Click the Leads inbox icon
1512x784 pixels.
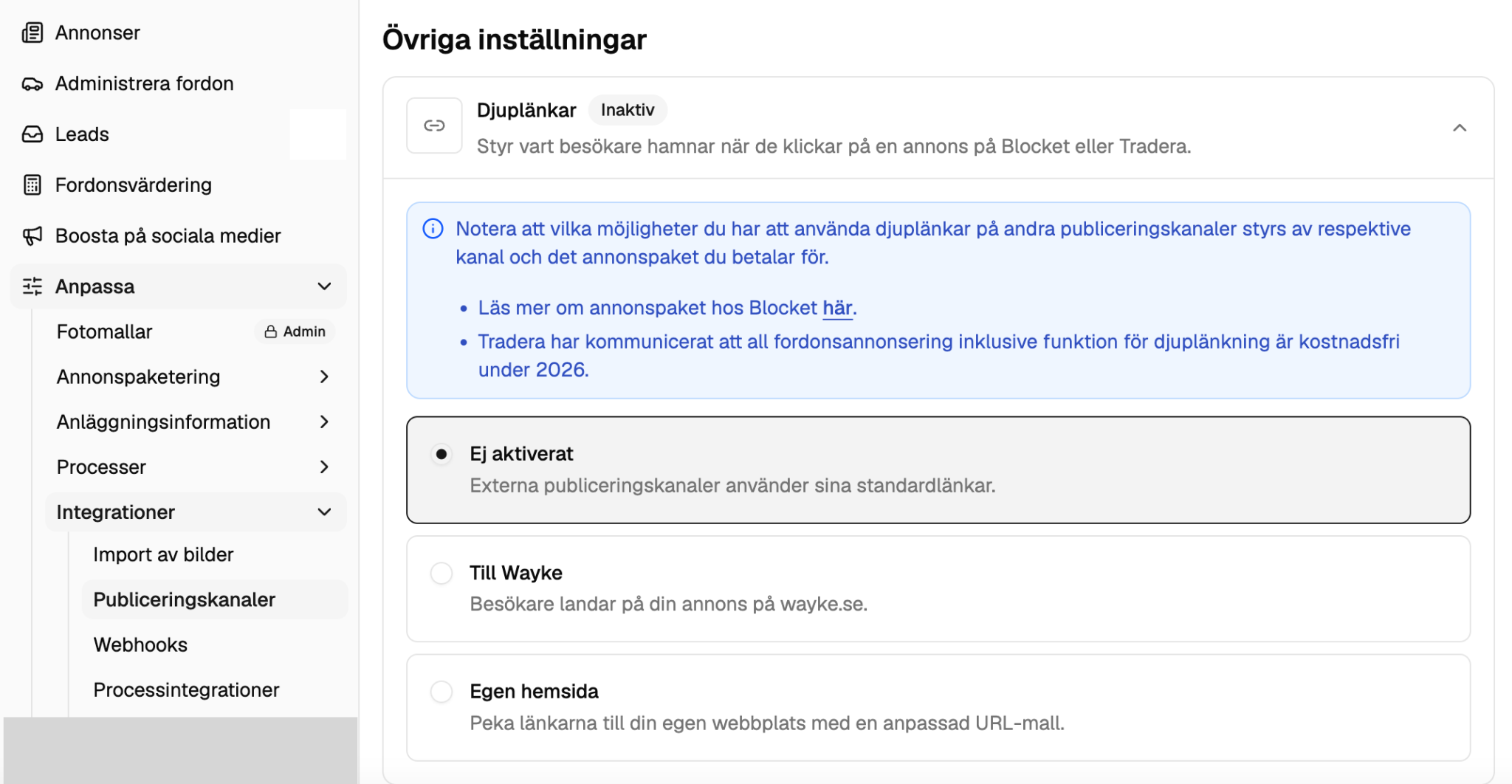[x=32, y=134]
